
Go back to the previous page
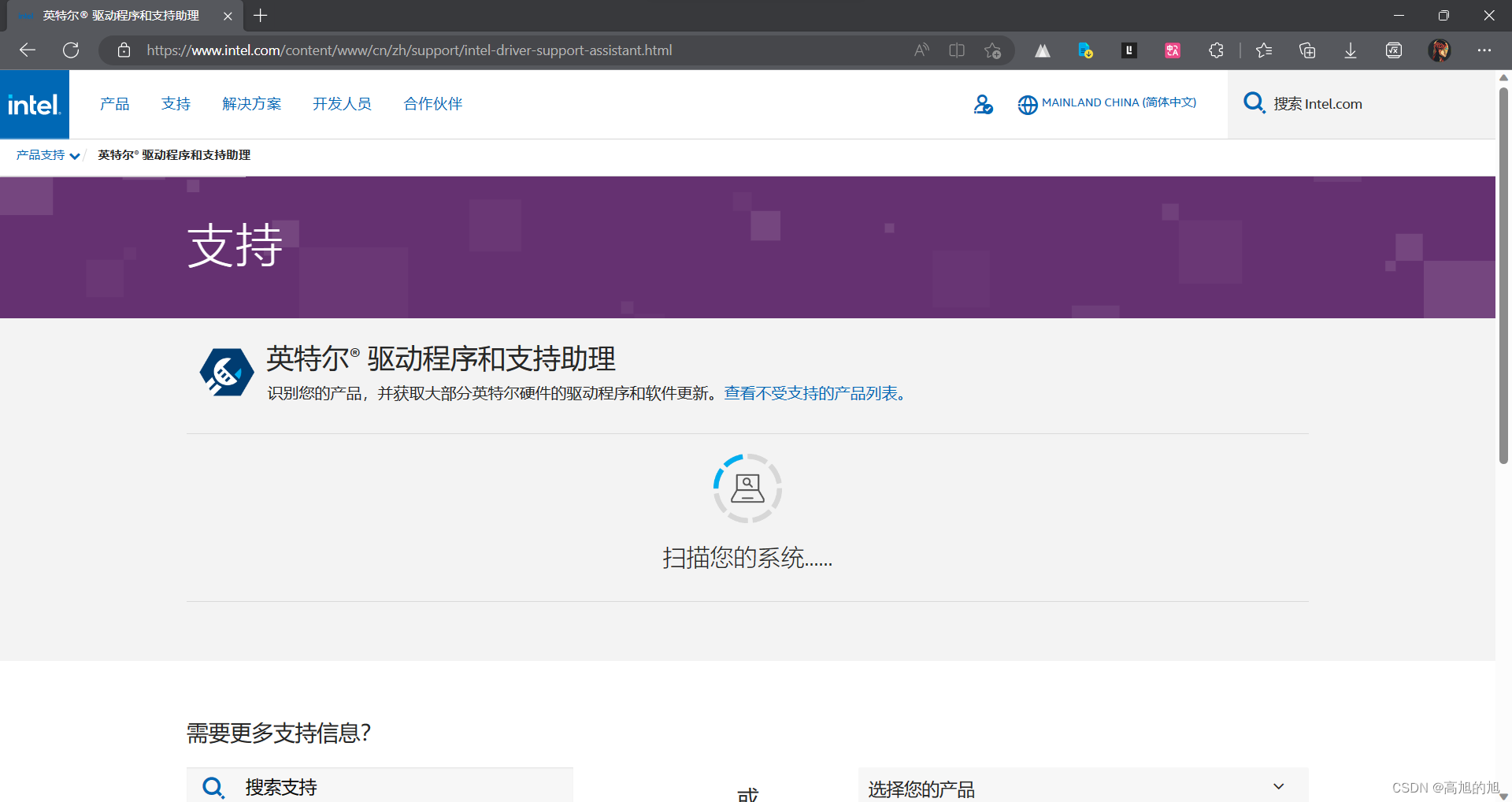tap(28, 50)
